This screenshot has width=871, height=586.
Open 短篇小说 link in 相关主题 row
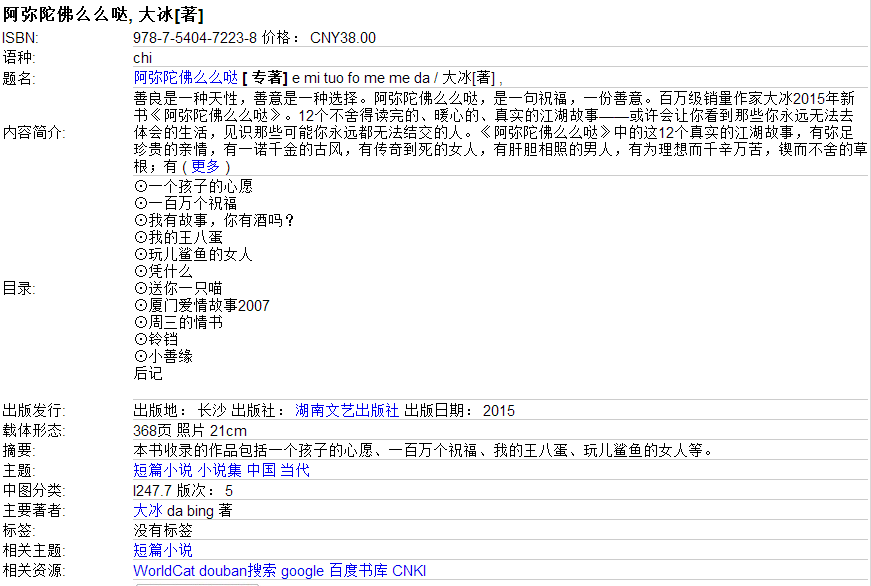pyautogui.click(x=163, y=550)
